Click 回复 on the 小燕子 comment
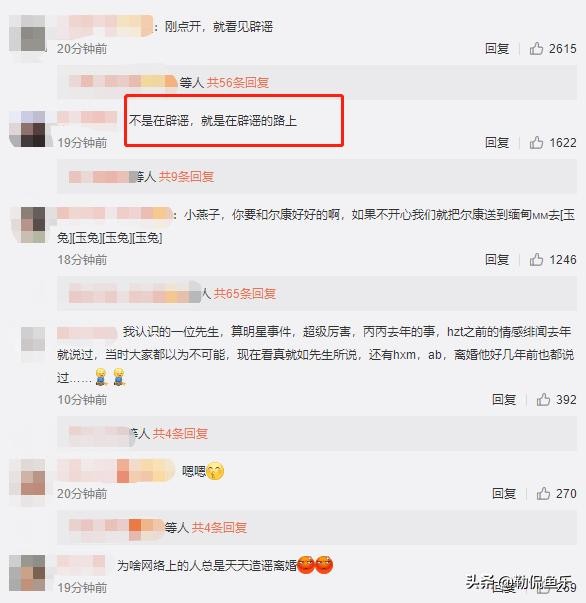 [x=497, y=260]
